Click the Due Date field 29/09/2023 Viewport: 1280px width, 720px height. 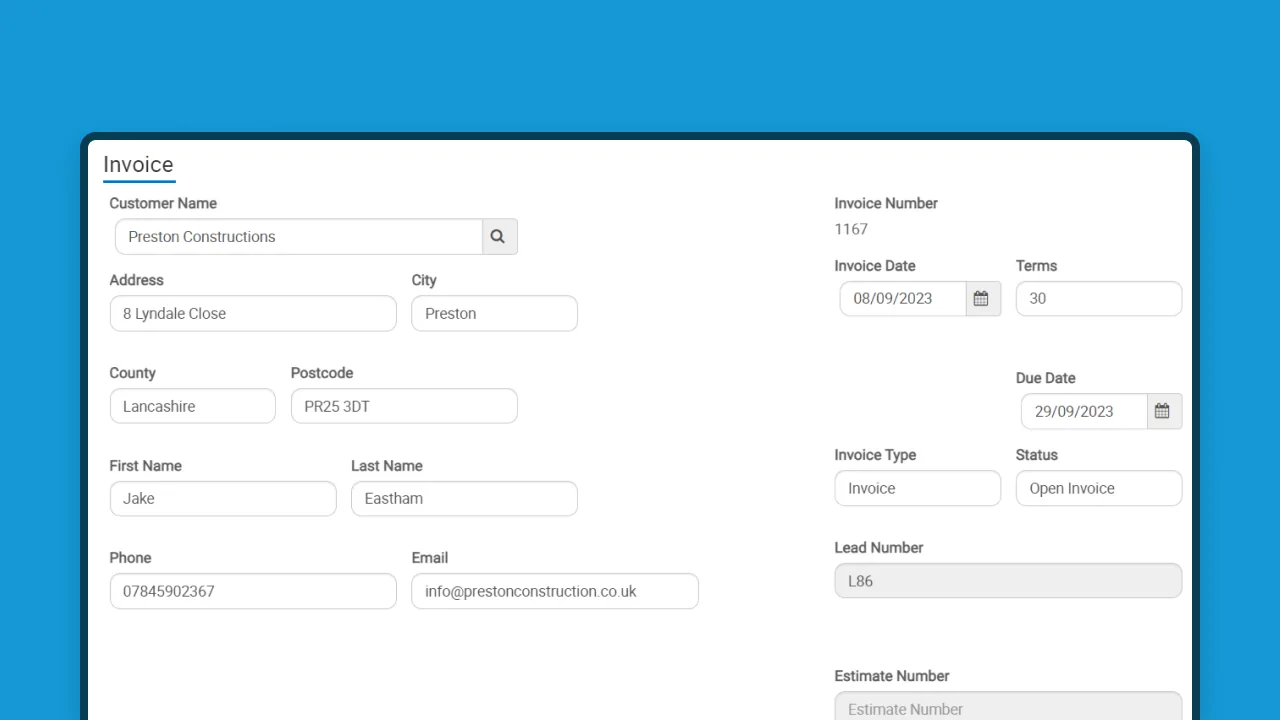tap(1084, 411)
